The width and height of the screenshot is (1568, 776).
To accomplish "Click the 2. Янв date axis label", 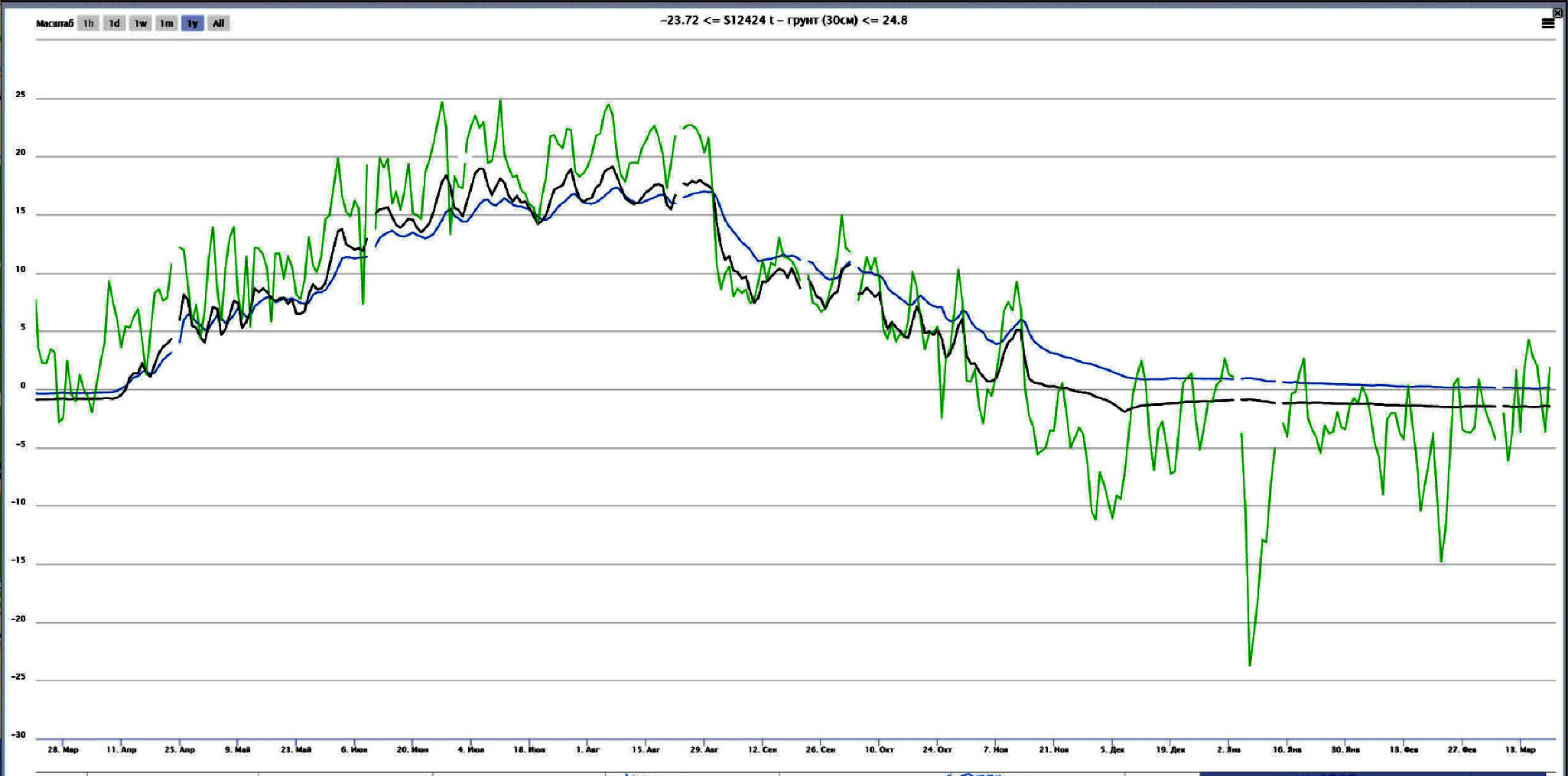I will click(1228, 750).
